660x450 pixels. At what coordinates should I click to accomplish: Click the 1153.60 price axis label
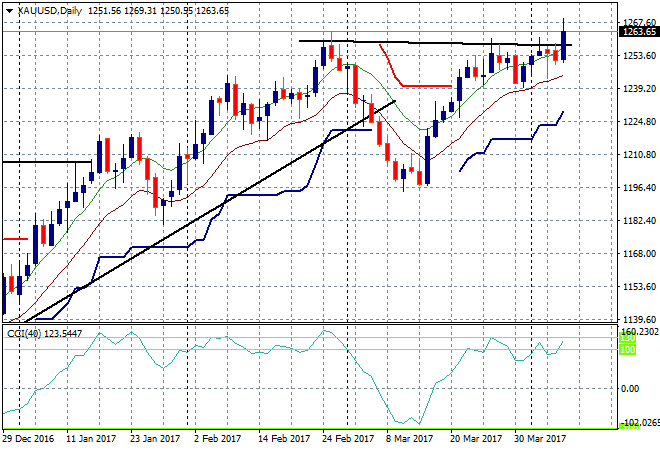[639, 286]
